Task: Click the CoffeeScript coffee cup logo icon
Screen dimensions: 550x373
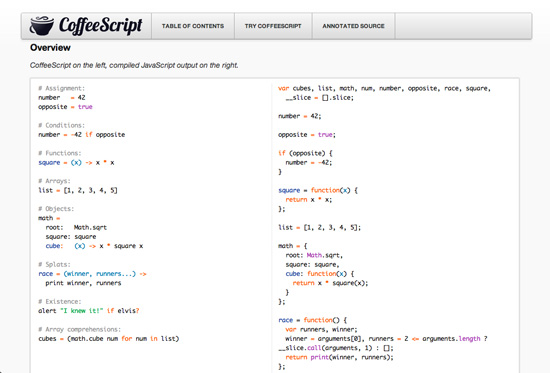Action: point(42,26)
